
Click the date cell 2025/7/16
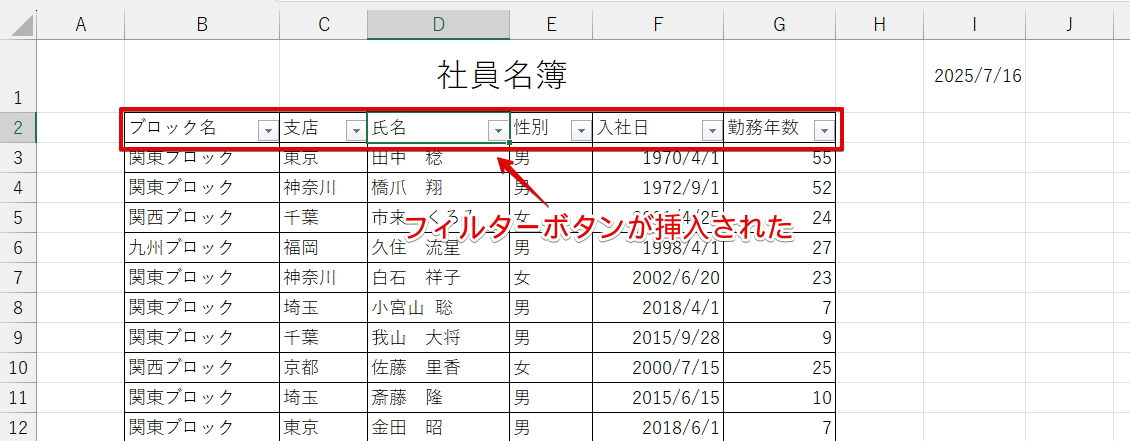974,76
